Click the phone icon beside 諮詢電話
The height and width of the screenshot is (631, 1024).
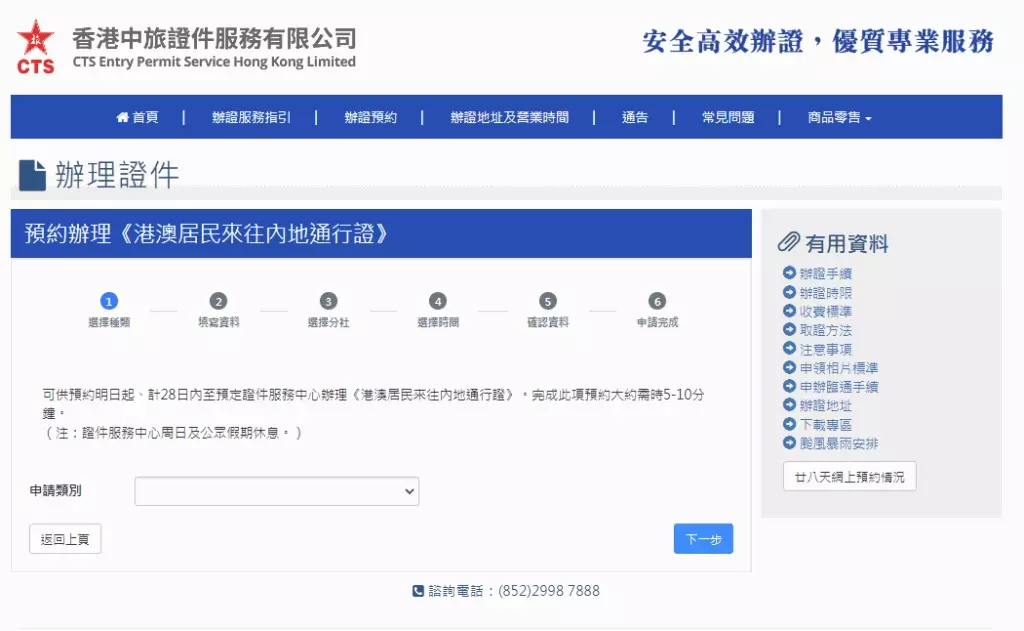pyautogui.click(x=418, y=591)
